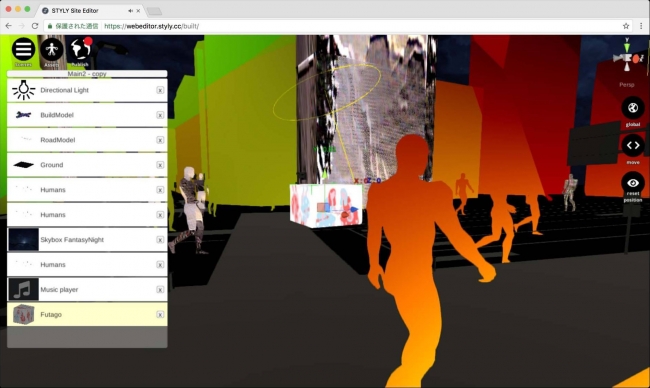Open the Assets panel icon

[x=52, y=49]
